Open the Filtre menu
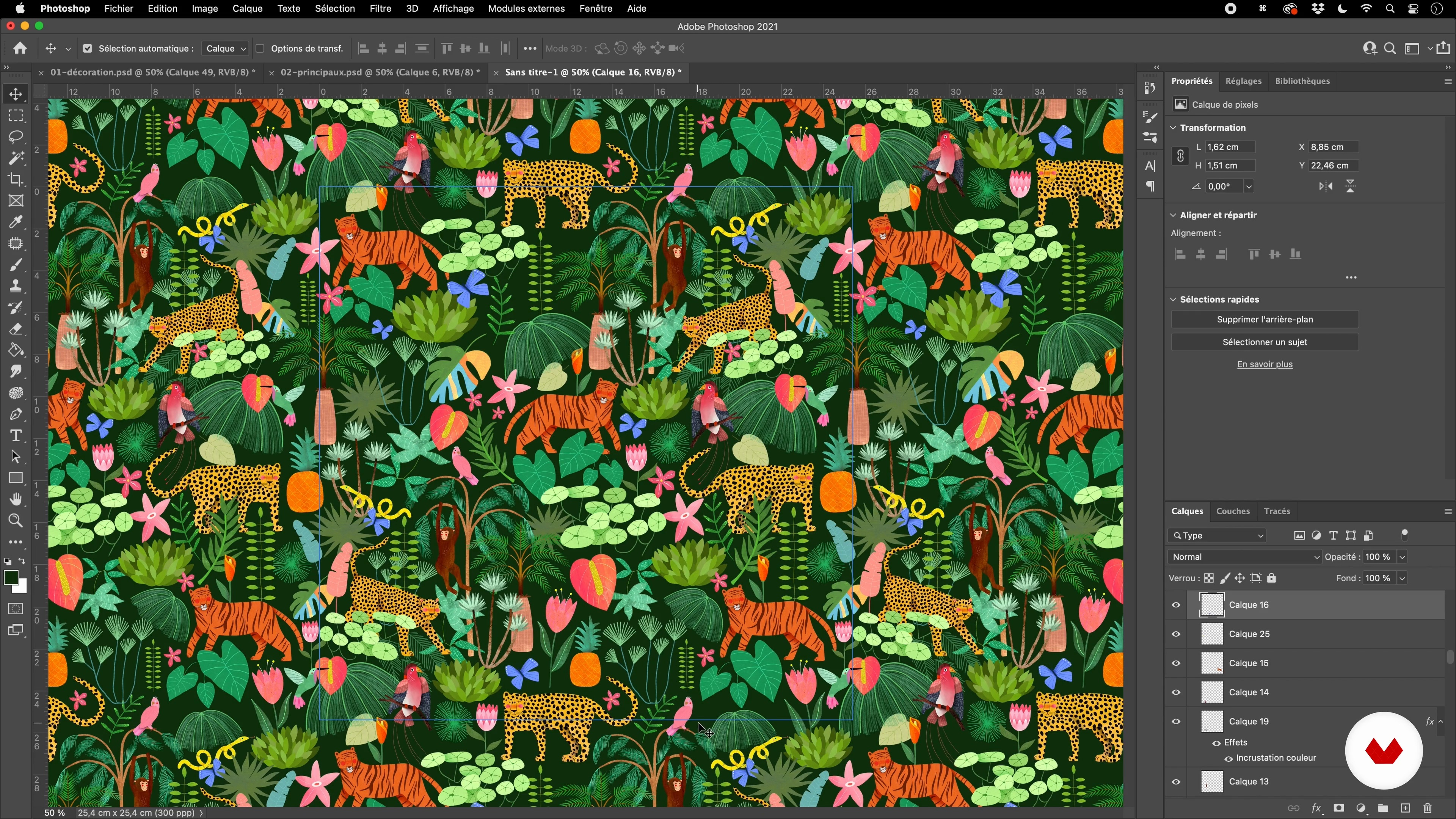This screenshot has height=819, width=1456. coord(380,8)
